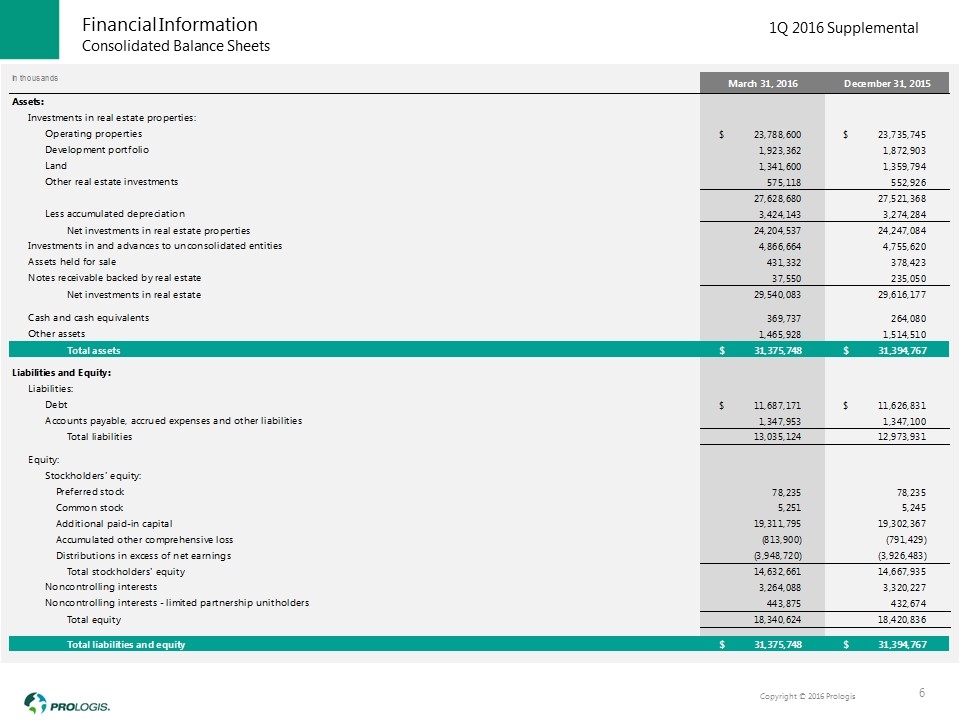960x720 pixels.
Task: Click the Financial Information title
Action: pos(169,24)
